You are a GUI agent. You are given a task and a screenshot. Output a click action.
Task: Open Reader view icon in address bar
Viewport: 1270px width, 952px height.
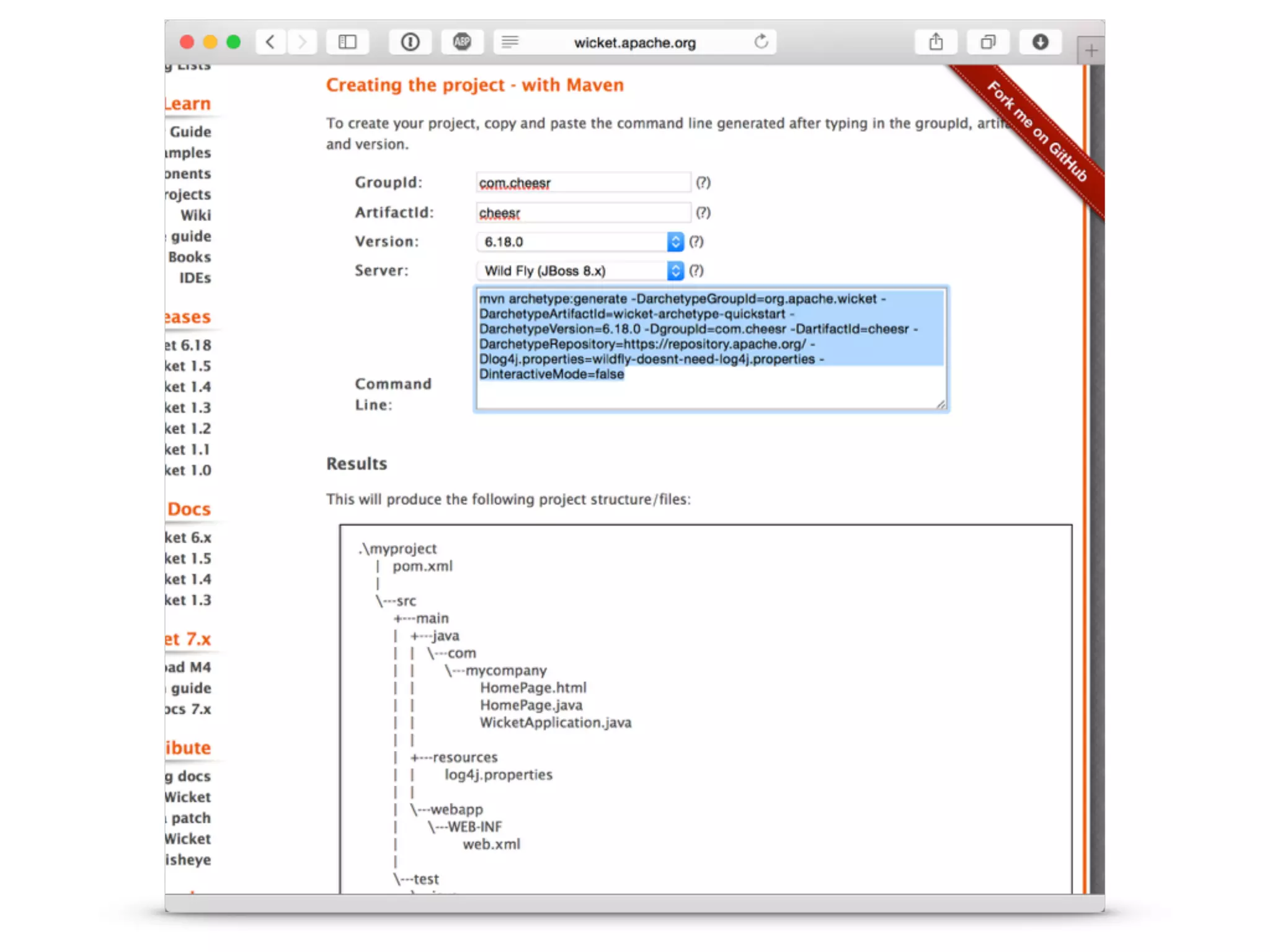pyautogui.click(x=510, y=42)
